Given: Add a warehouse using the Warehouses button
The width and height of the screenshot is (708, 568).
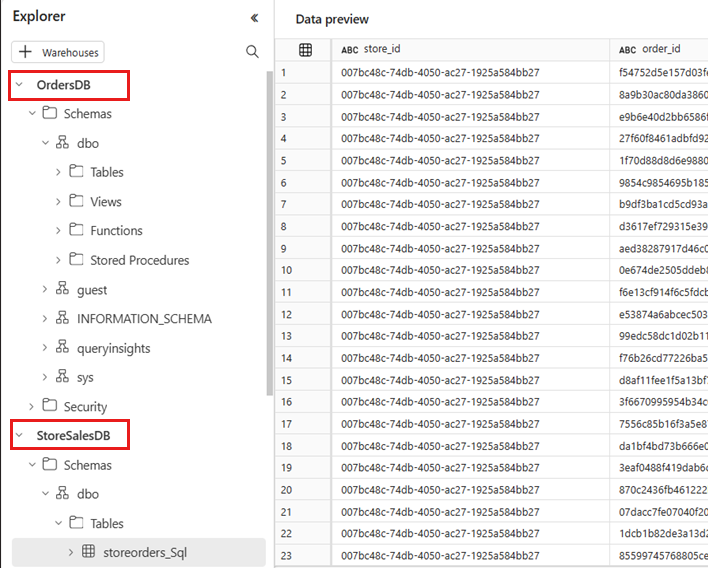Looking at the screenshot, I should pos(59,52).
